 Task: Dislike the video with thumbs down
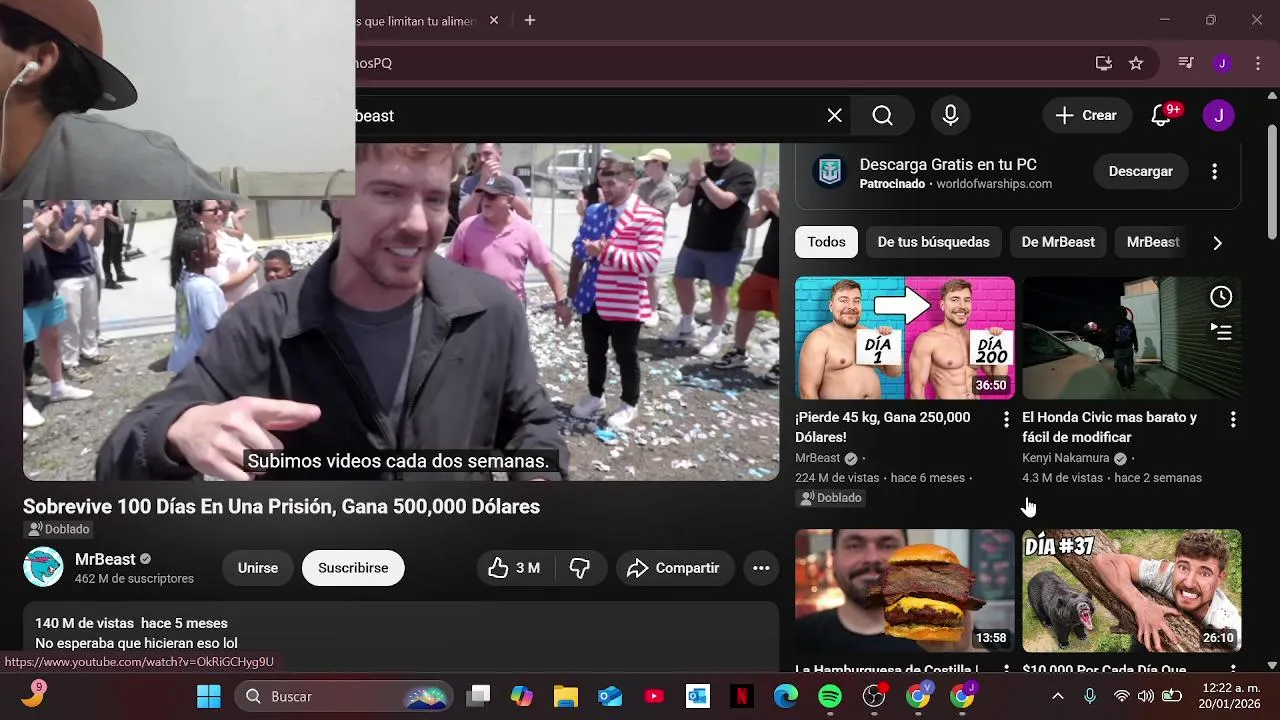(x=580, y=568)
